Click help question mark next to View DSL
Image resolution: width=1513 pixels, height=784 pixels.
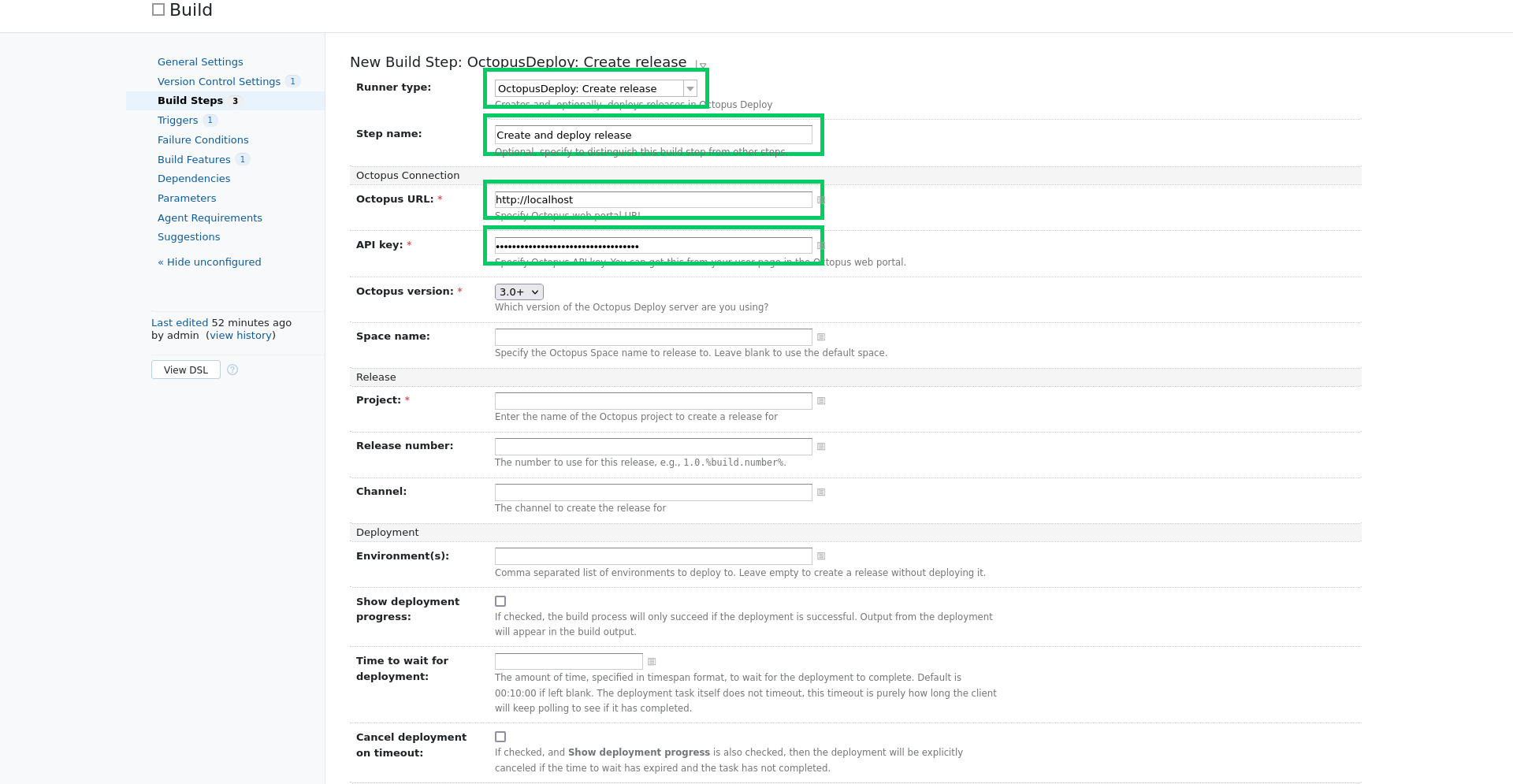[232, 370]
